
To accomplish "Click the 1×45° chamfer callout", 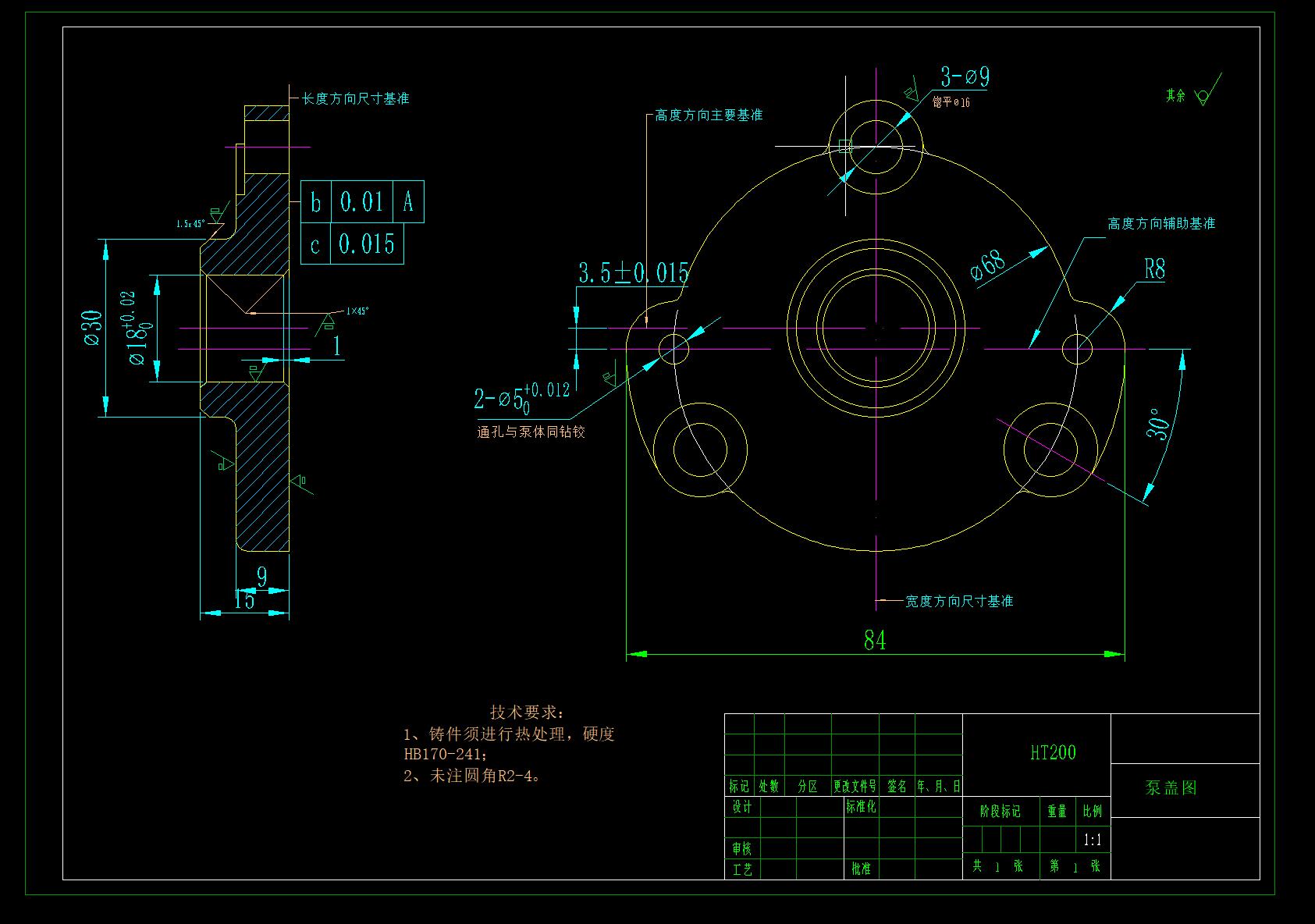I will coord(357,311).
